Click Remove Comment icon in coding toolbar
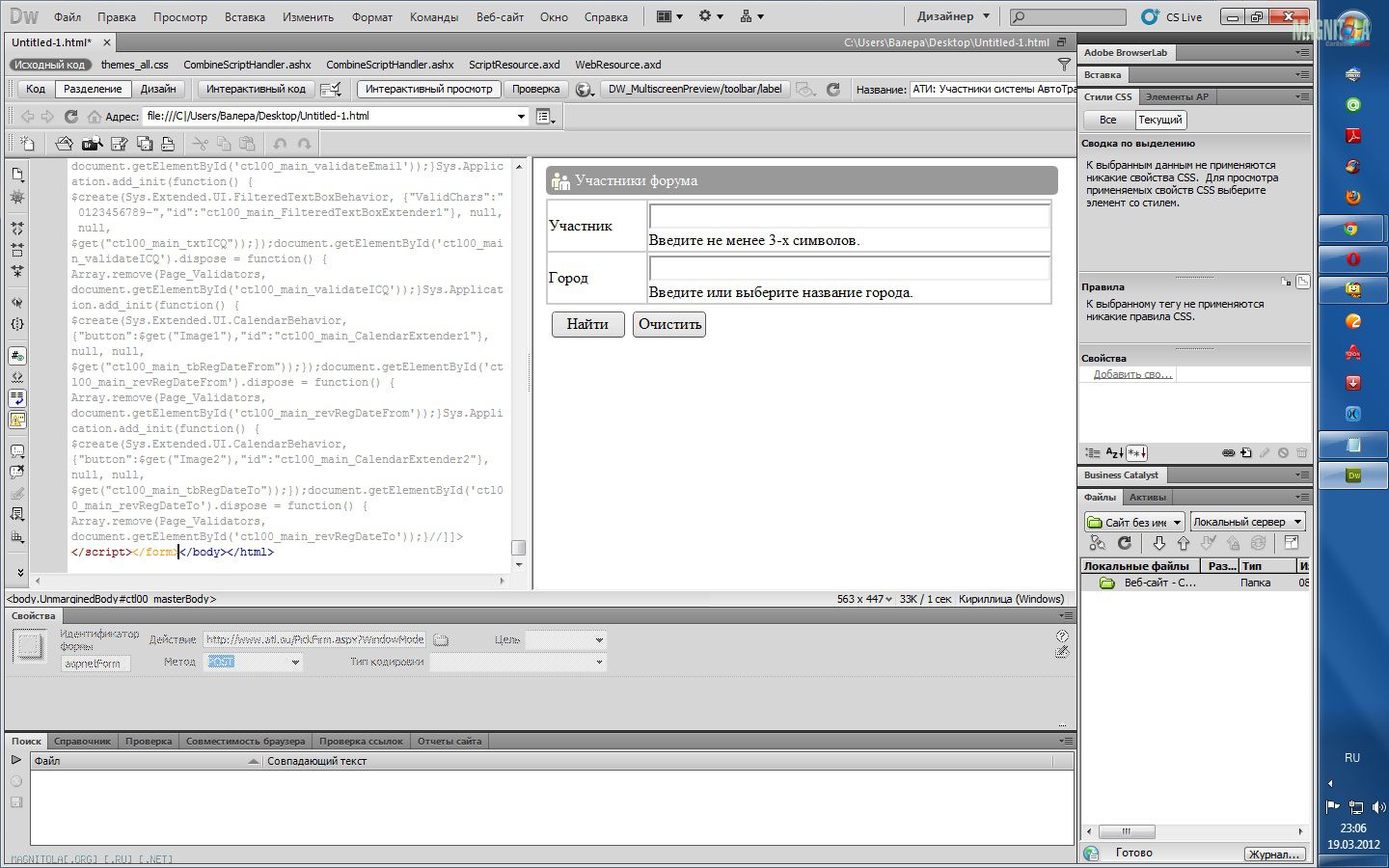The image size is (1389, 868). click(x=17, y=472)
